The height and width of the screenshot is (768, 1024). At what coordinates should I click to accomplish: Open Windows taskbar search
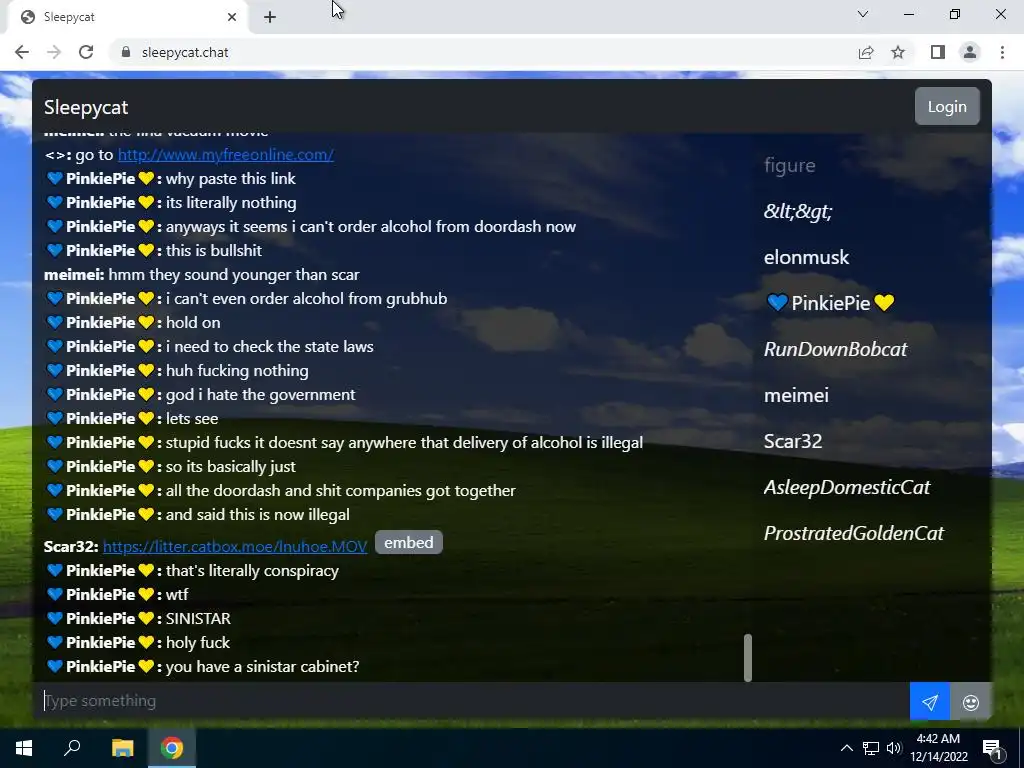pyautogui.click(x=72, y=748)
